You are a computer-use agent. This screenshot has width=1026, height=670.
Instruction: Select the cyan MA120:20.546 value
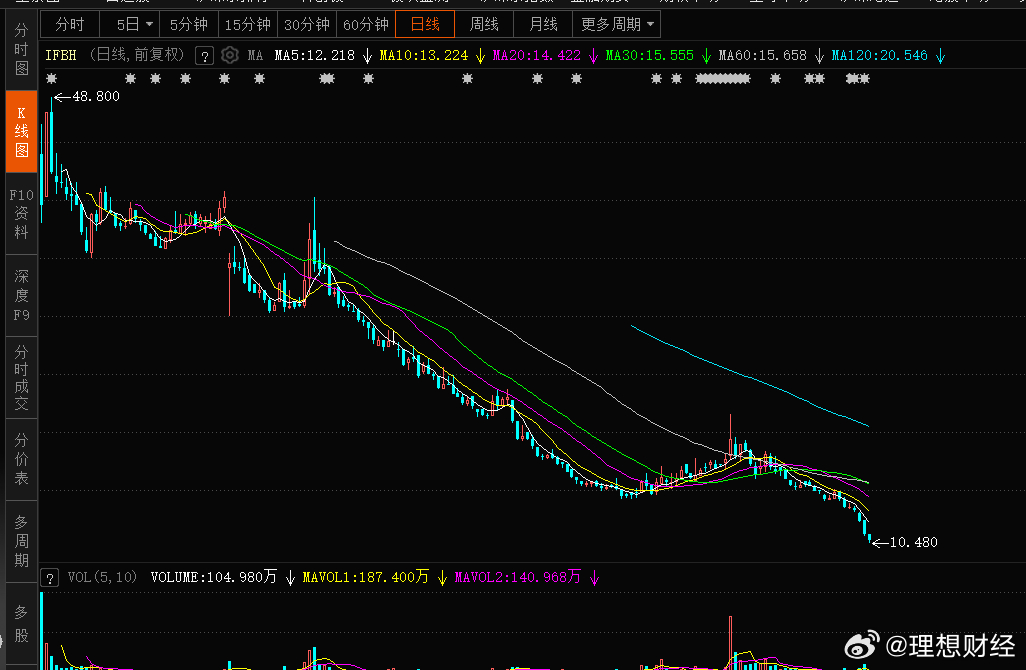[879, 56]
